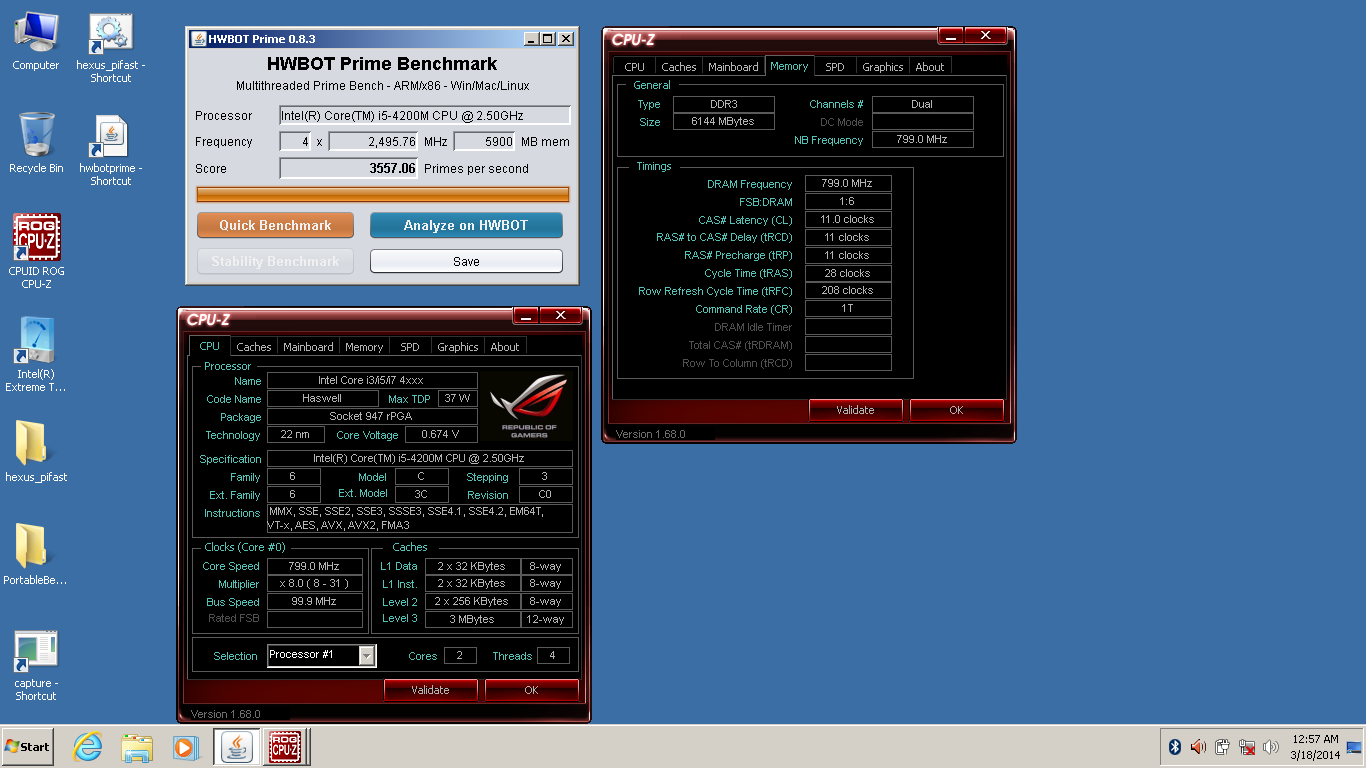Viewport: 1366px width, 768px height.
Task: Click Analyze on HWBOT button
Action: coord(466,225)
